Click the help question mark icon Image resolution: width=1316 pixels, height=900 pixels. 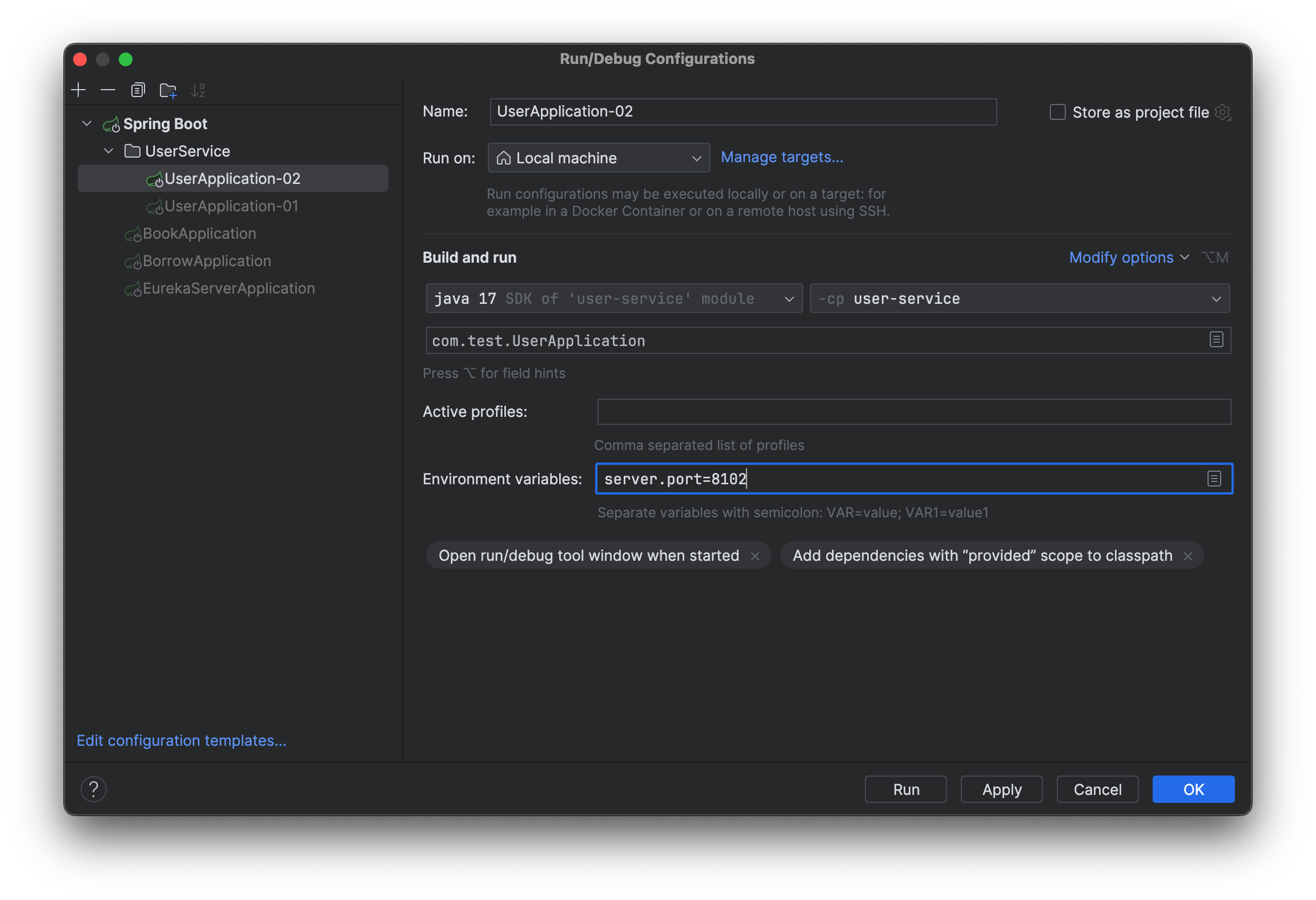[94, 789]
